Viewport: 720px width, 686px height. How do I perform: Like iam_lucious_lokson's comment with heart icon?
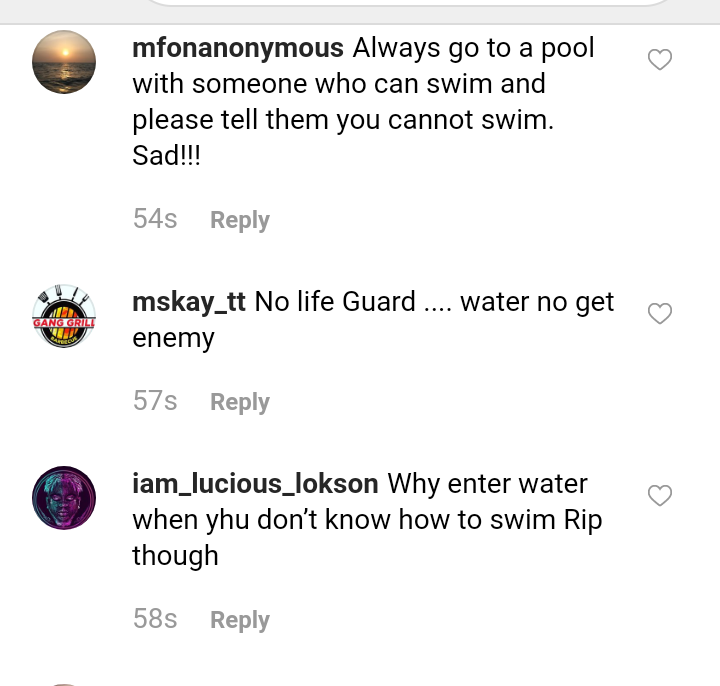pos(660,495)
